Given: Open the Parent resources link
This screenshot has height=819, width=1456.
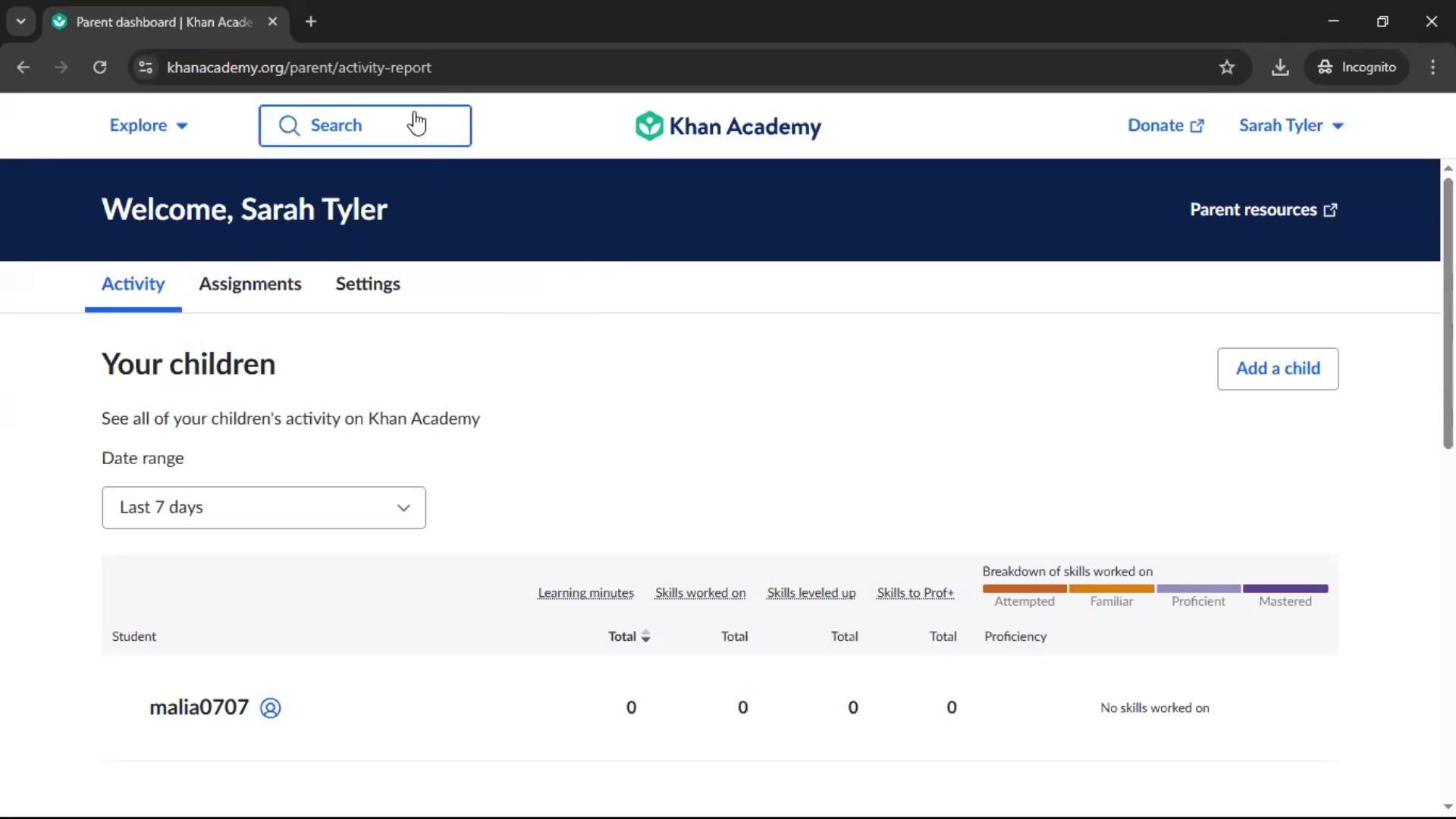Looking at the screenshot, I should pos(1263,210).
